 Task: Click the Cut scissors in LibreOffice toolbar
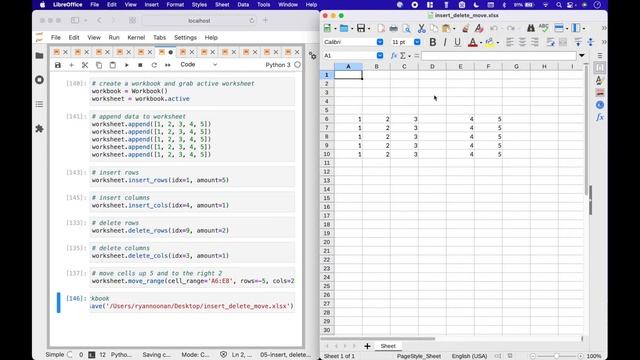[422, 28]
